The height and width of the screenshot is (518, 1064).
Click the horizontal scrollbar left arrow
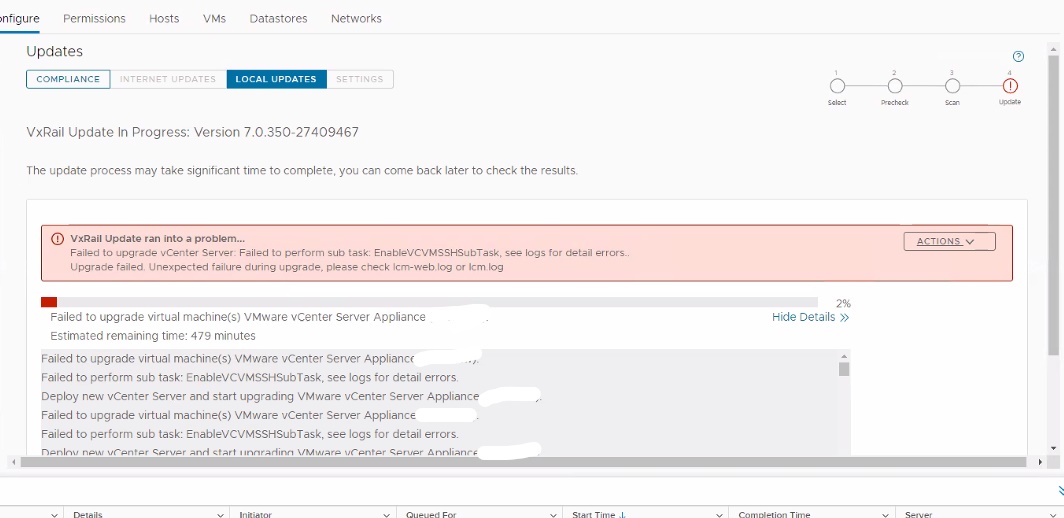point(14,462)
